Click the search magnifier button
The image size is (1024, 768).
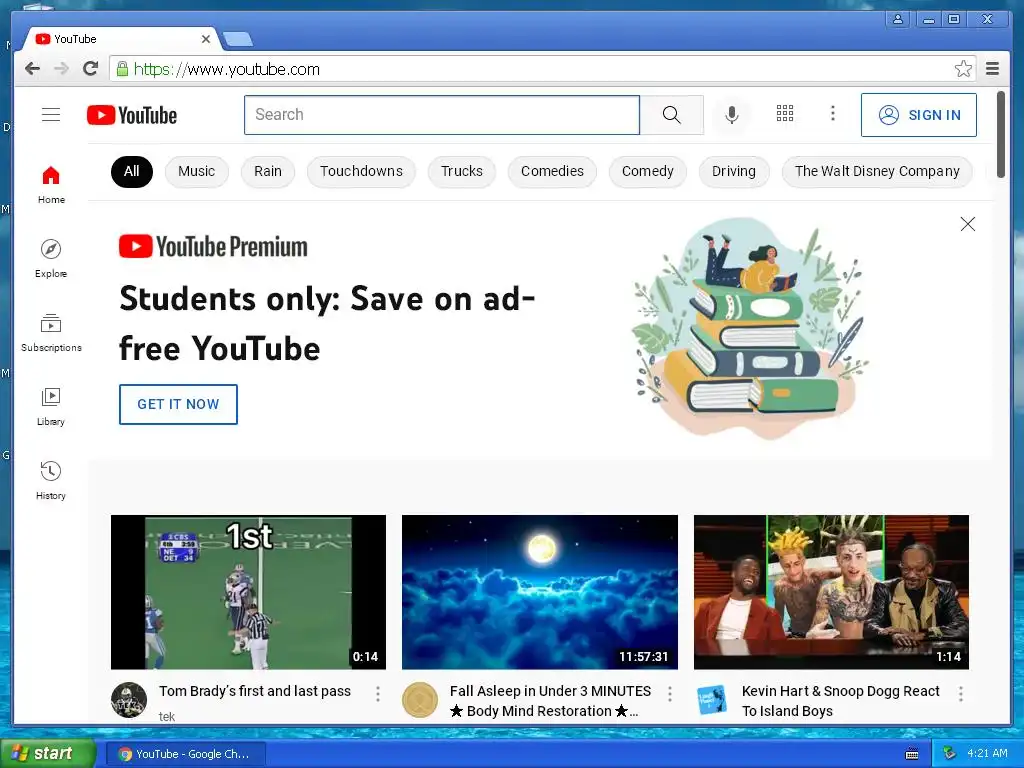(x=671, y=115)
